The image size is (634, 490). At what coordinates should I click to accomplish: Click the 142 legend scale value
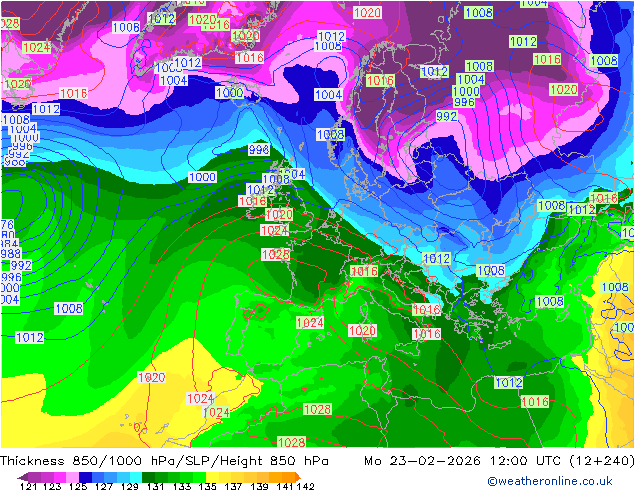pos(305,486)
